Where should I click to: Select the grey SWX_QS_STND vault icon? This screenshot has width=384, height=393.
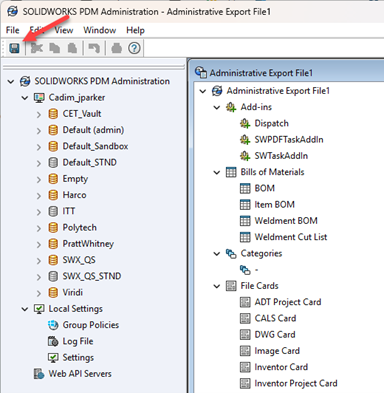[x=53, y=276]
